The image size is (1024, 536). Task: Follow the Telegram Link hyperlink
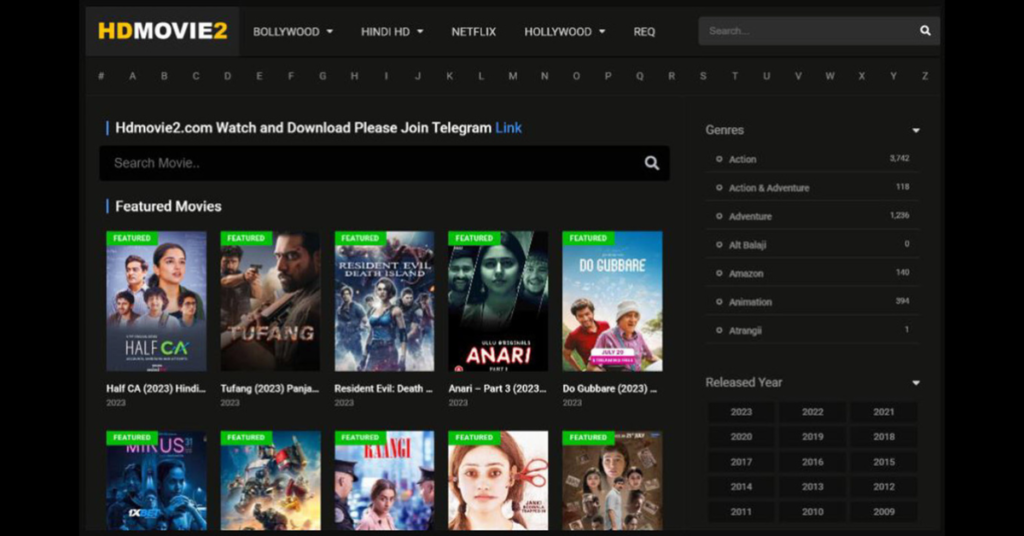(x=508, y=128)
